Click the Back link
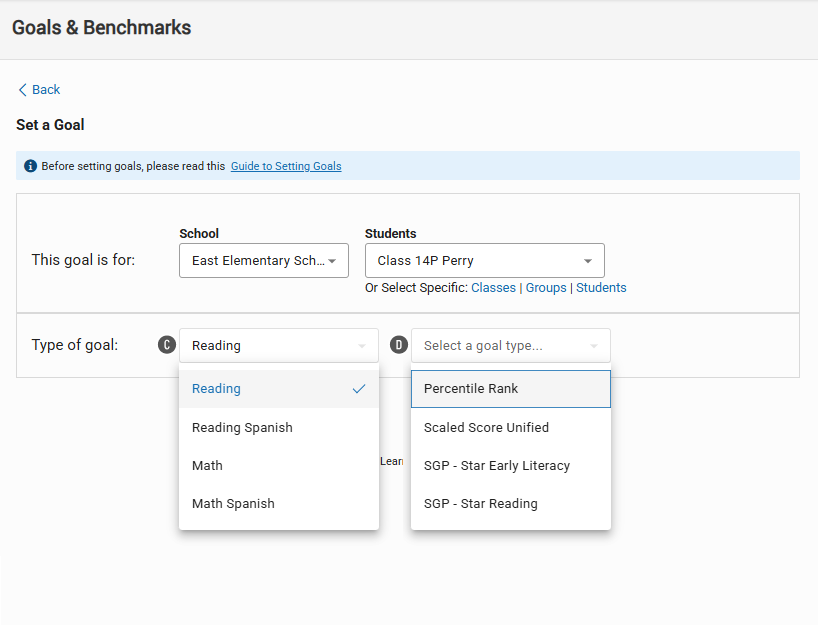The image size is (818, 625). point(43,89)
